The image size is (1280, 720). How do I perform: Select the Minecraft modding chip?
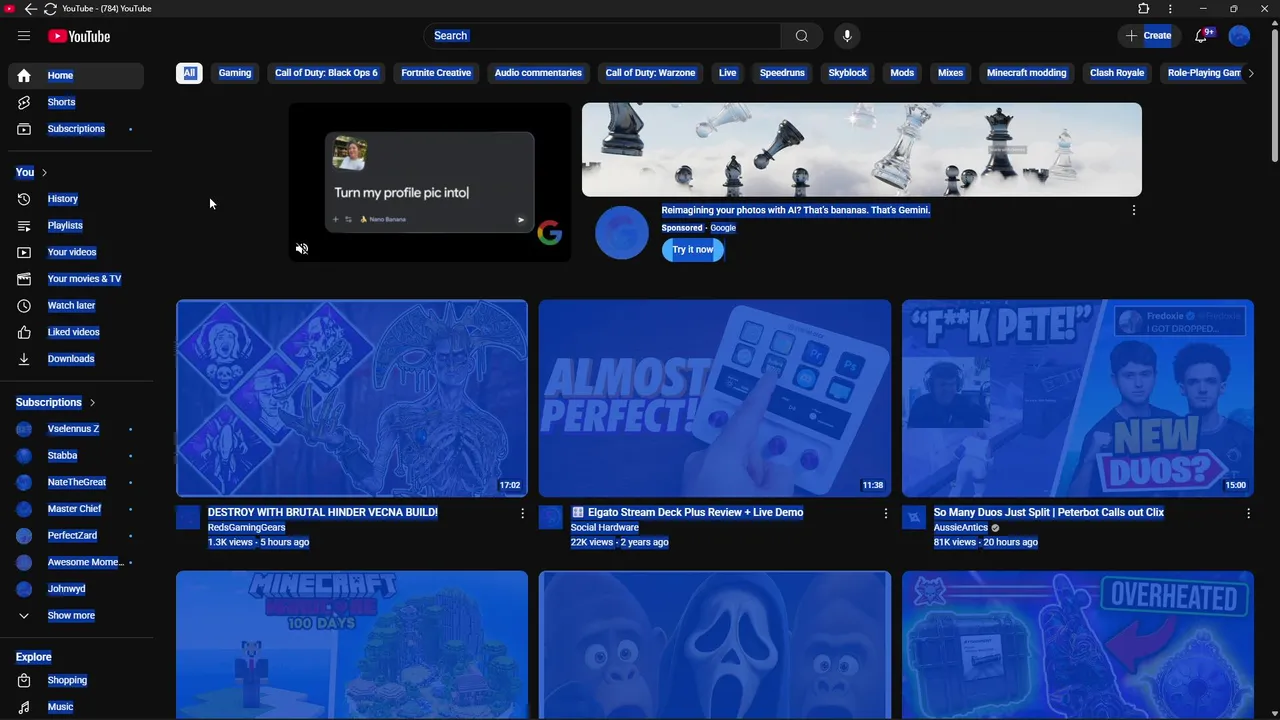click(1026, 73)
